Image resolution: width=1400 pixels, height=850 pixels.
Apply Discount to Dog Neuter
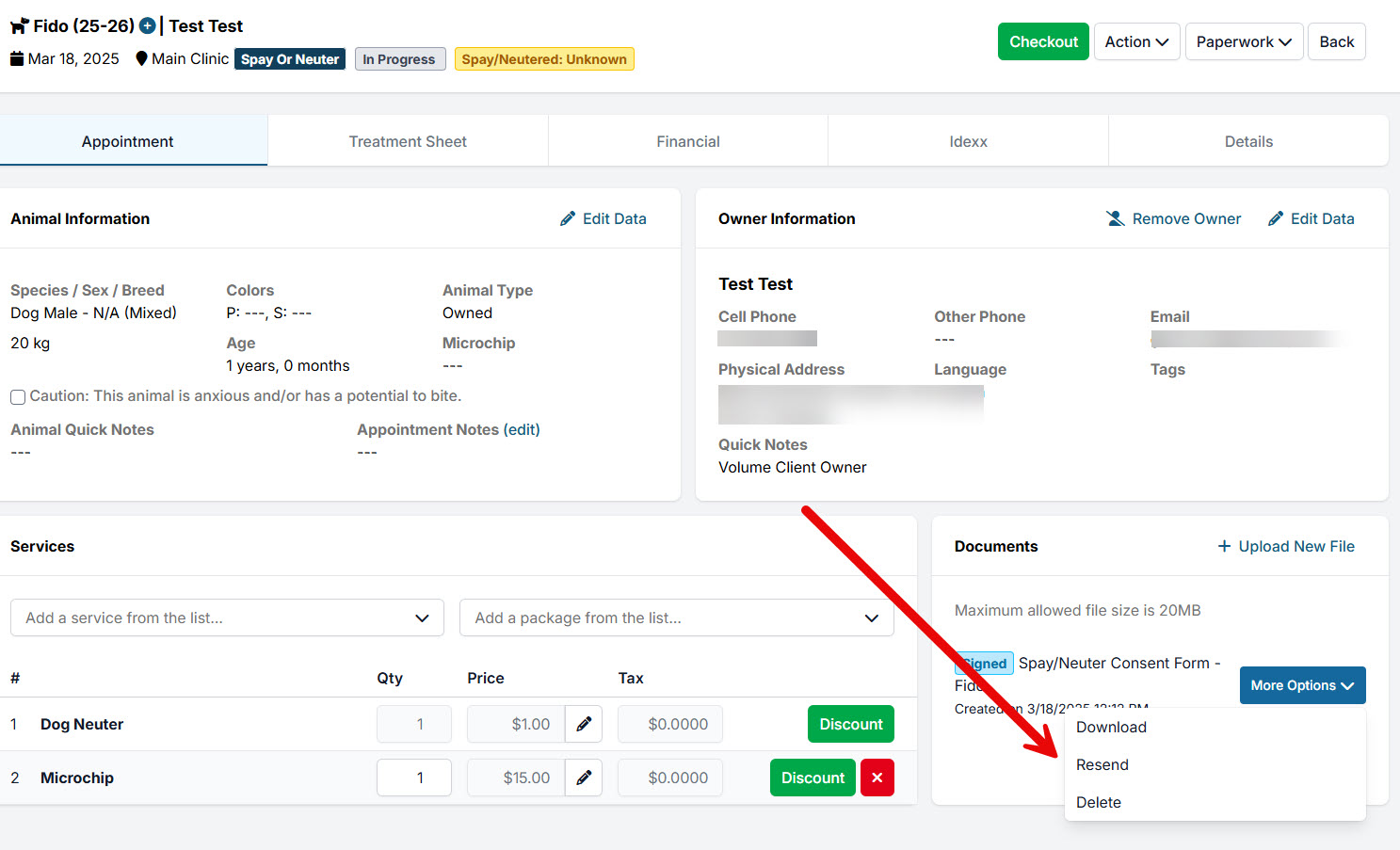[850, 724]
